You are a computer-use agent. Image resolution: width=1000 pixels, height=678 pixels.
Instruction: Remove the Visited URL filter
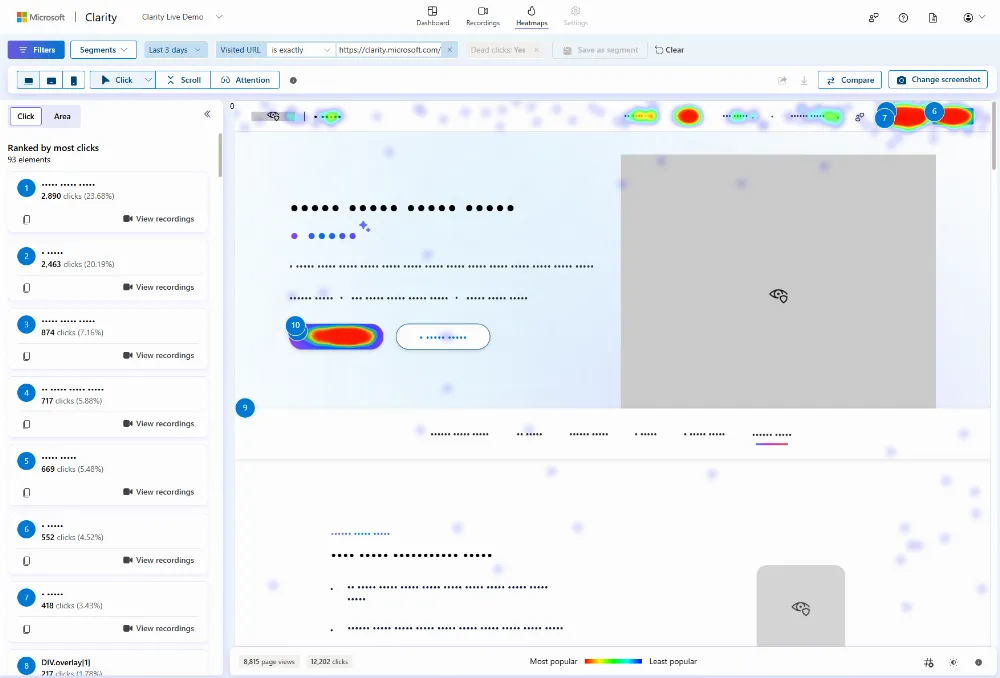click(x=450, y=50)
